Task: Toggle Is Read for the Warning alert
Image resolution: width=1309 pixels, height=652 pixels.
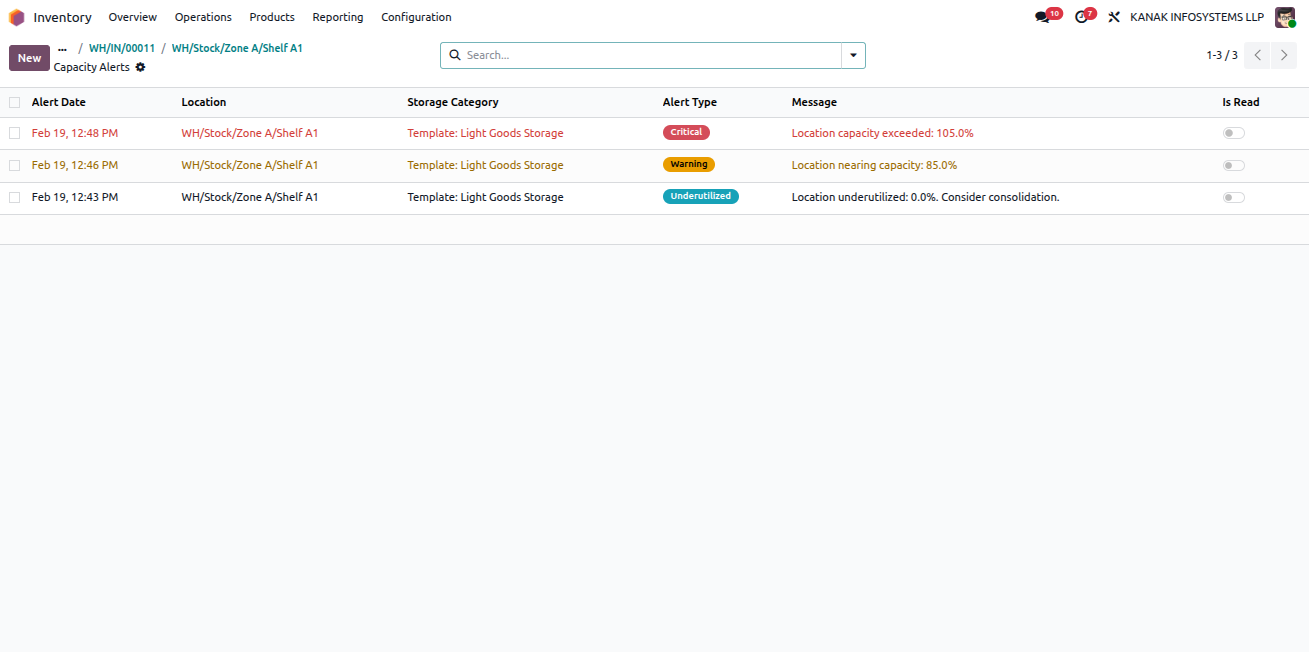Action: click(1233, 165)
